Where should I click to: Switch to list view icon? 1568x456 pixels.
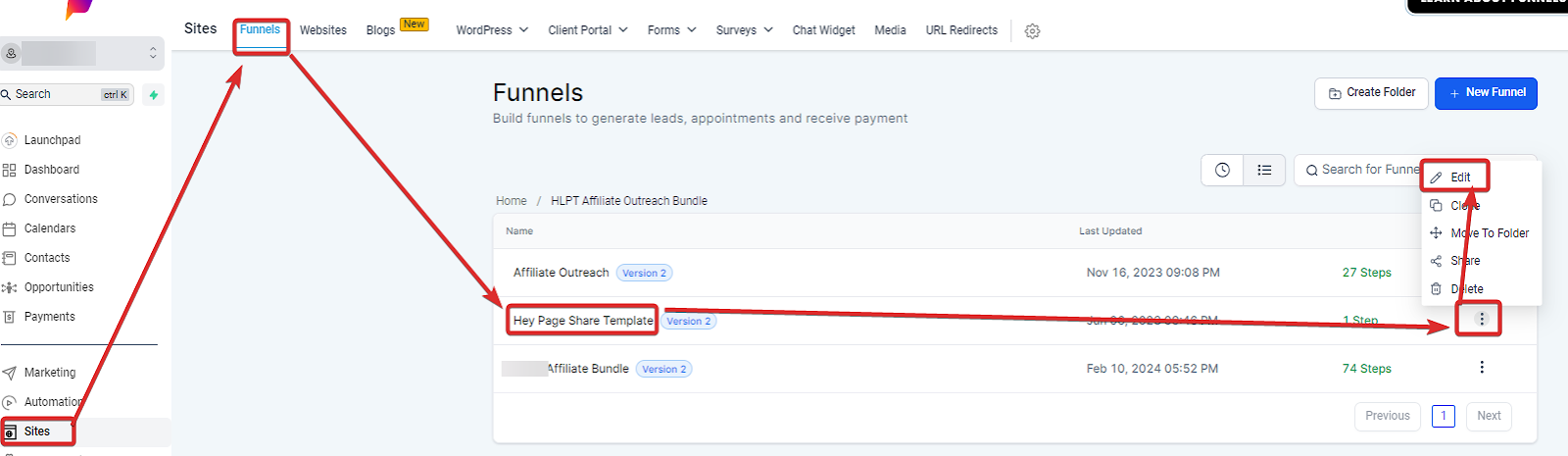click(x=1264, y=170)
